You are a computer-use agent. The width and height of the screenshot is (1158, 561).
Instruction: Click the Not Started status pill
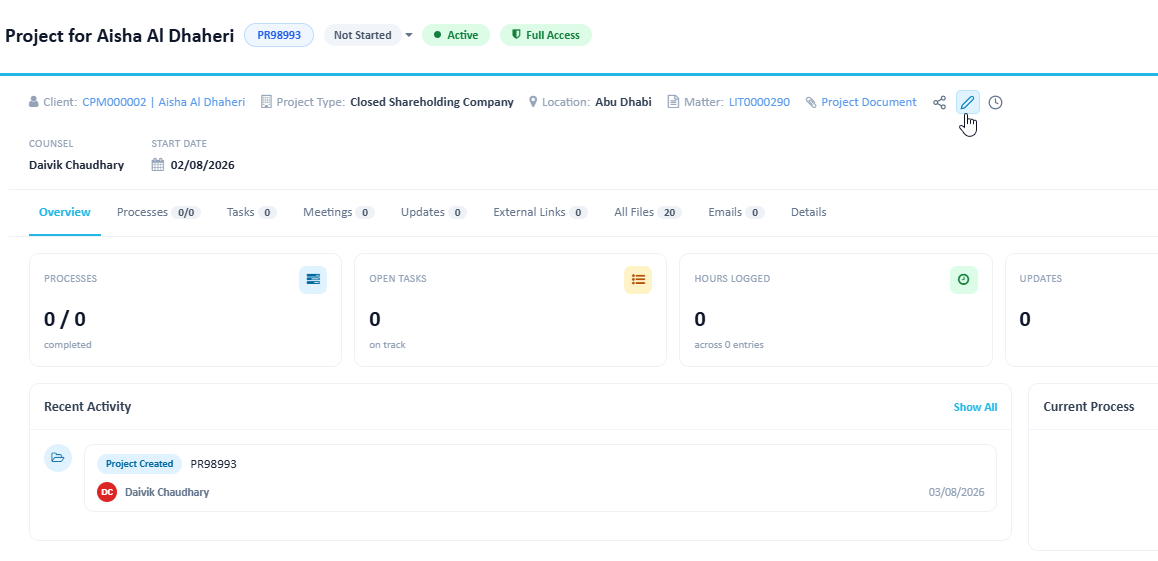pos(363,35)
